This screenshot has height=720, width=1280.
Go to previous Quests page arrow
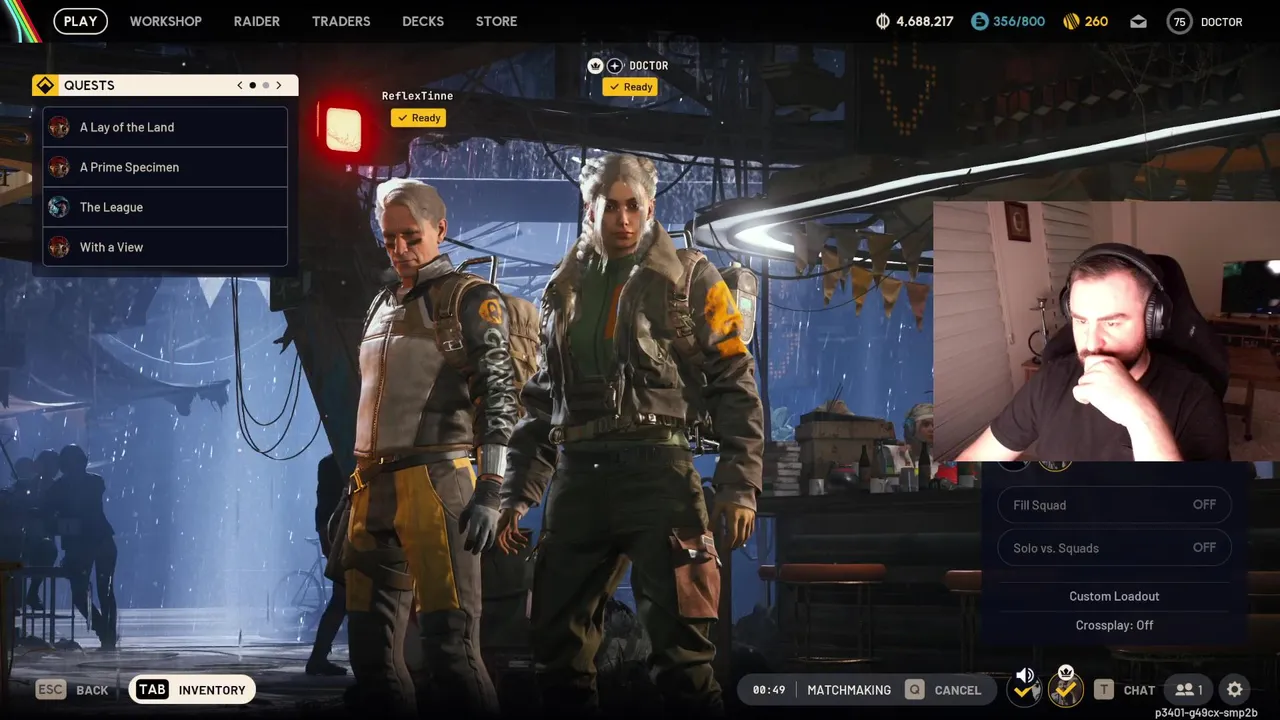pyautogui.click(x=240, y=85)
